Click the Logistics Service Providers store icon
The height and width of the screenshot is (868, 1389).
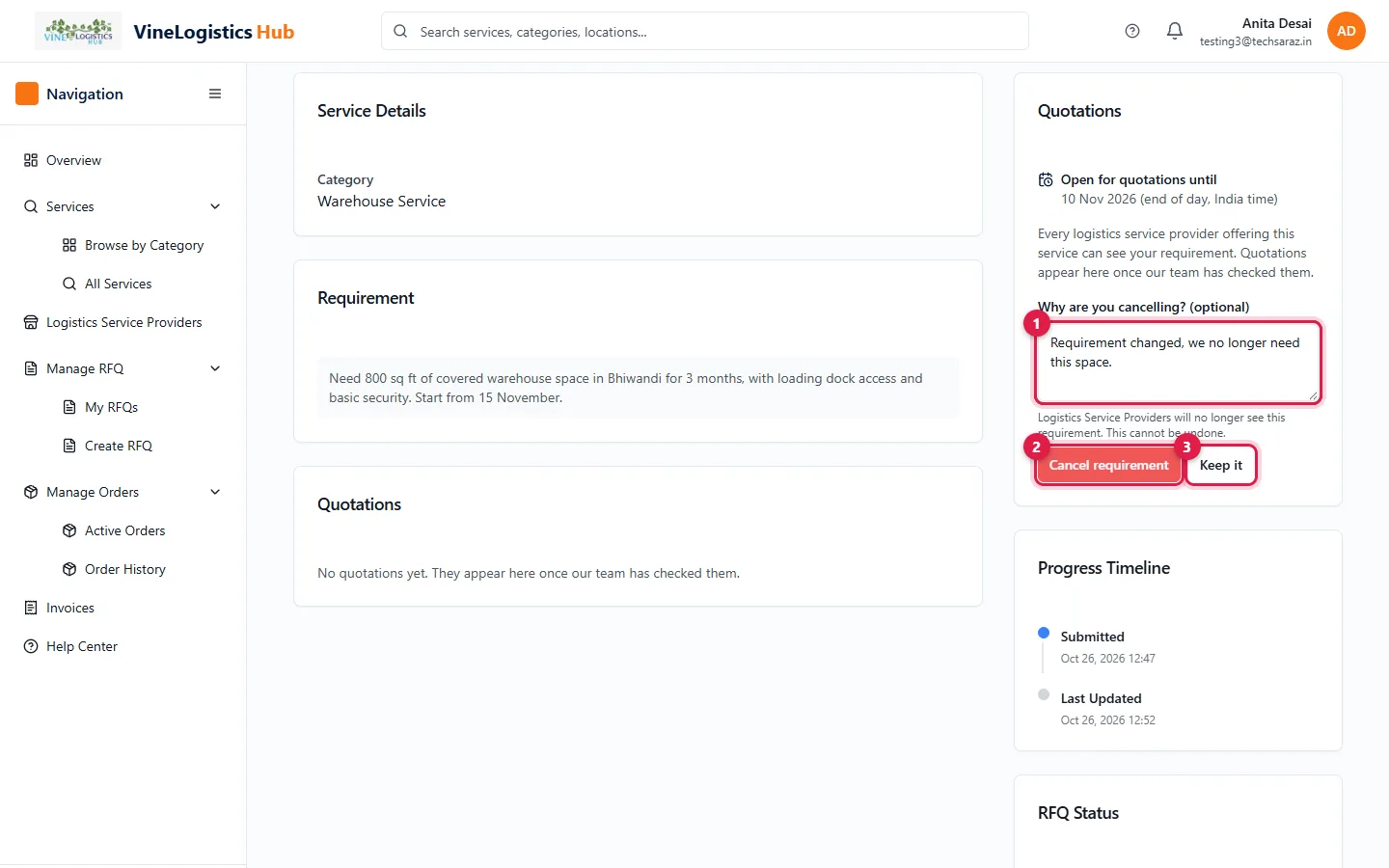31,322
